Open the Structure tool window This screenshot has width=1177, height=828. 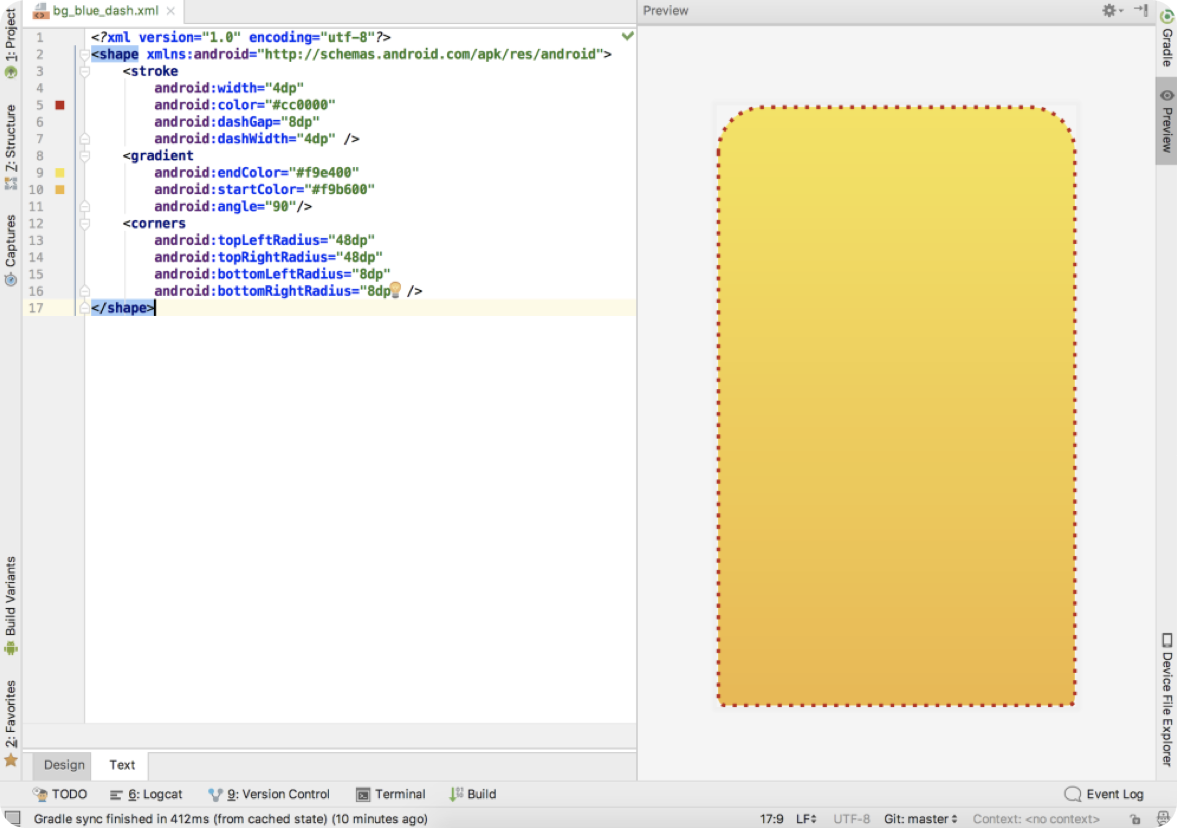(11, 146)
